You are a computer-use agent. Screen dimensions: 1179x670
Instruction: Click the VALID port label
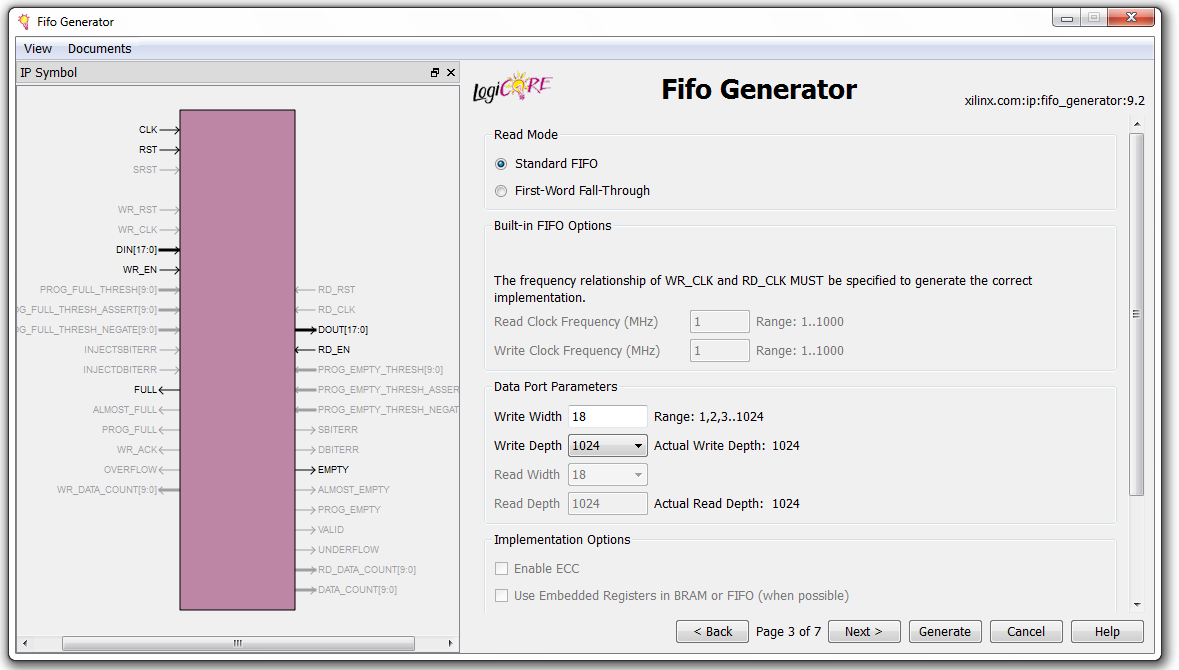(331, 530)
